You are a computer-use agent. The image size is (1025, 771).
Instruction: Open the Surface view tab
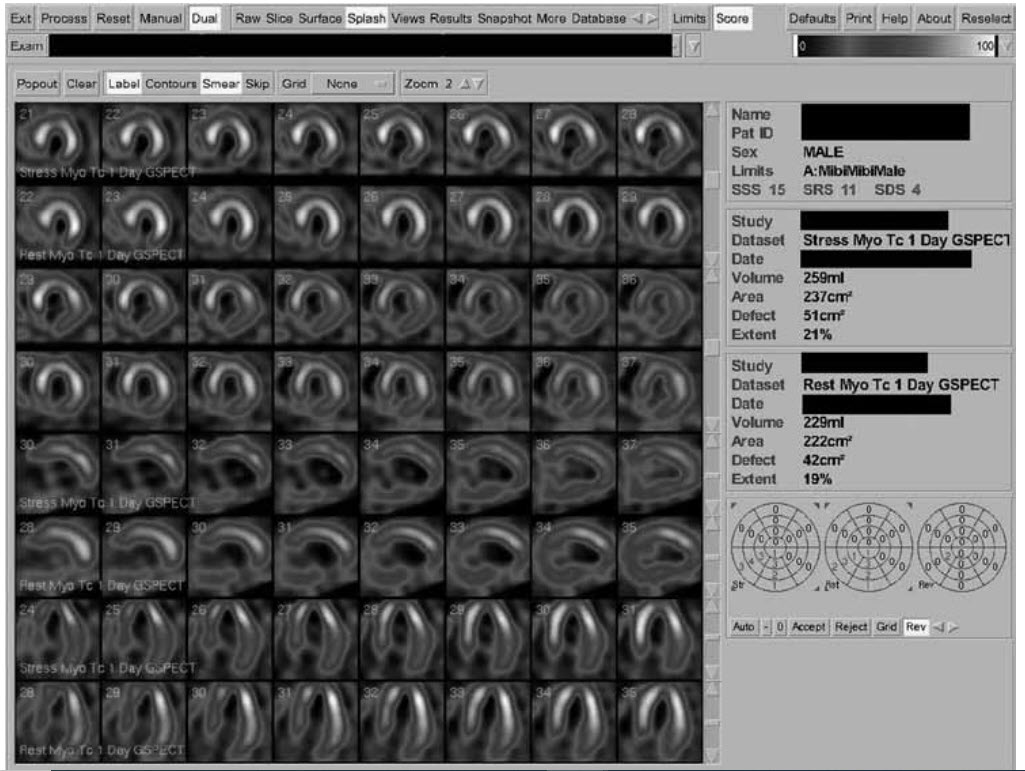point(320,19)
